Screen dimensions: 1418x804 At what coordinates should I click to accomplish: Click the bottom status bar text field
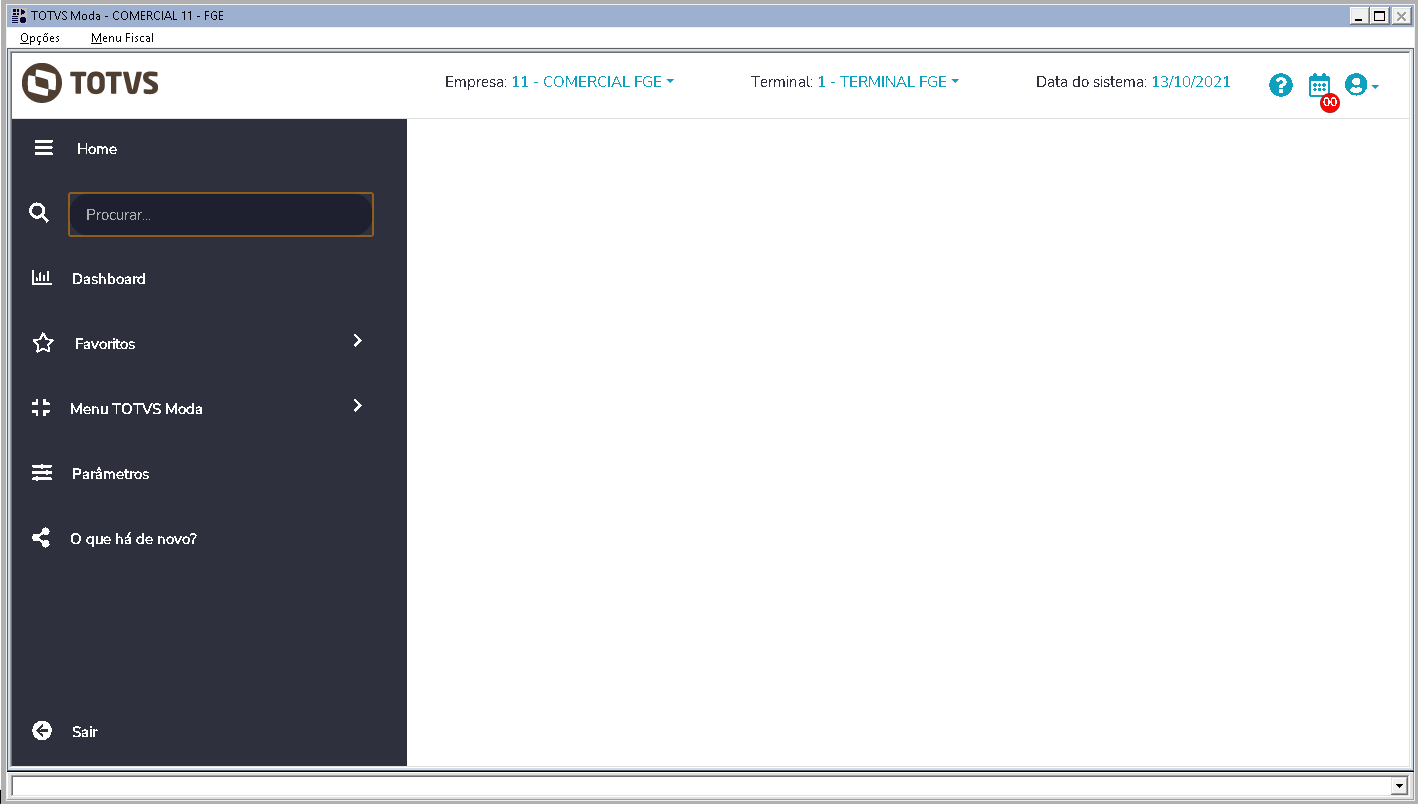click(x=700, y=786)
